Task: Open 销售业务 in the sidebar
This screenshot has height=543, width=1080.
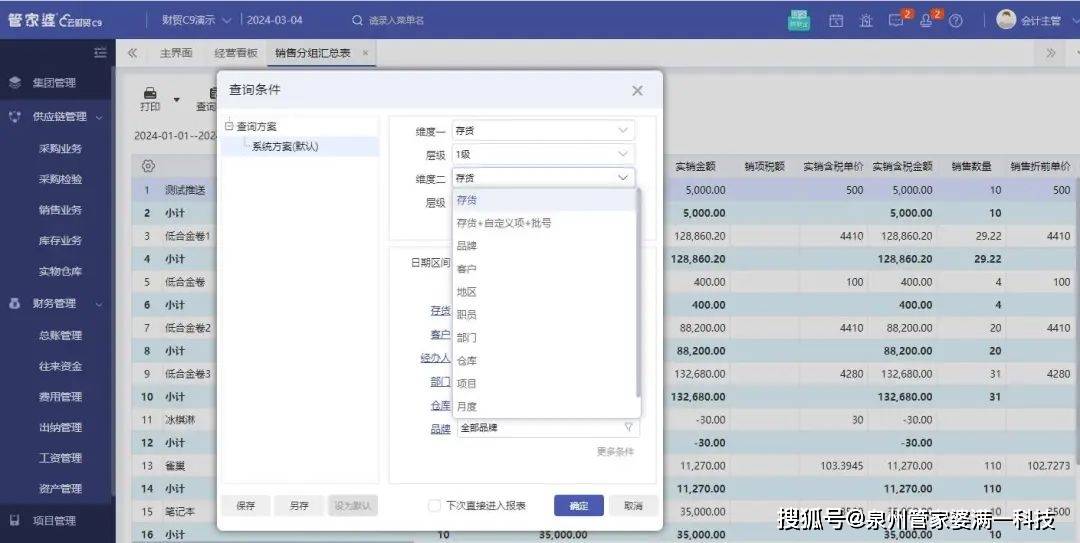Action: [61, 209]
